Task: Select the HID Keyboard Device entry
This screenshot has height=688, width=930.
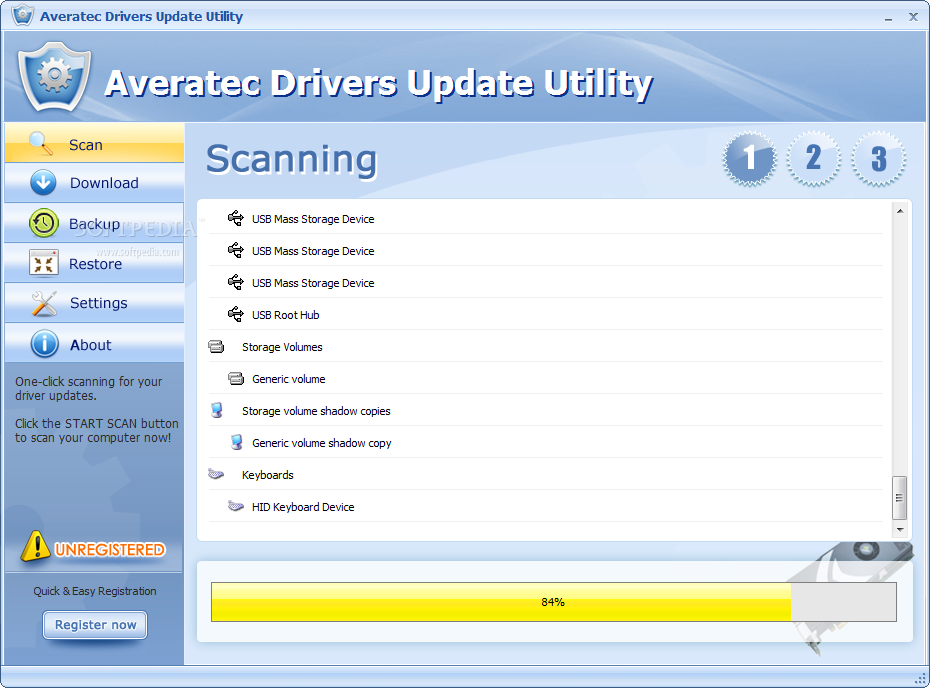Action: click(545, 507)
